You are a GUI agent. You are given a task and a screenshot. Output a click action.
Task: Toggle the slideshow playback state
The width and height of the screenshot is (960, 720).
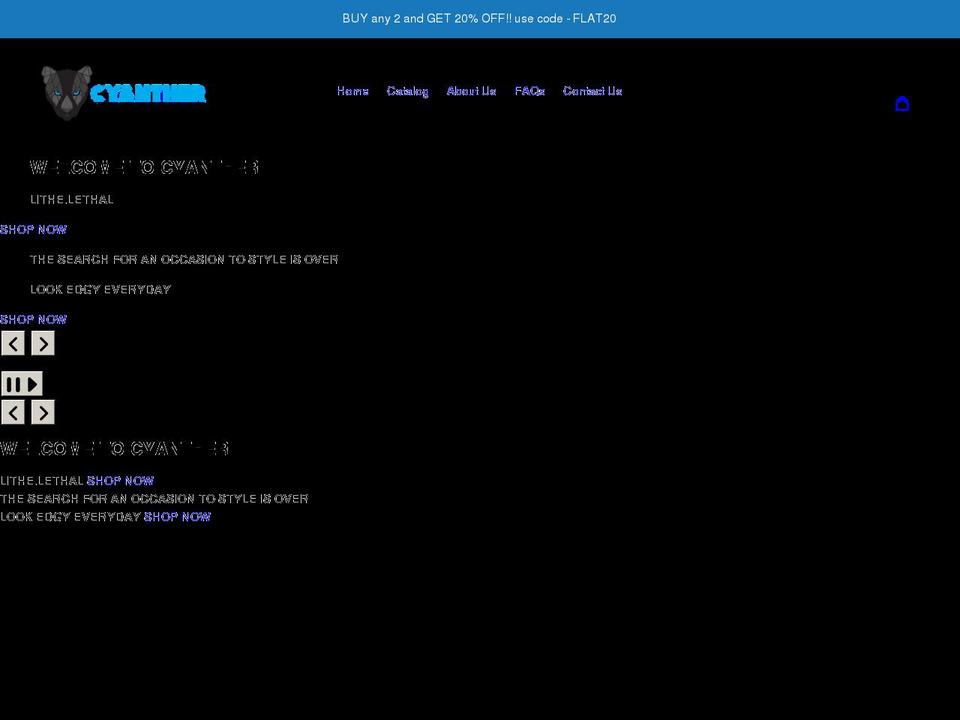[22, 384]
